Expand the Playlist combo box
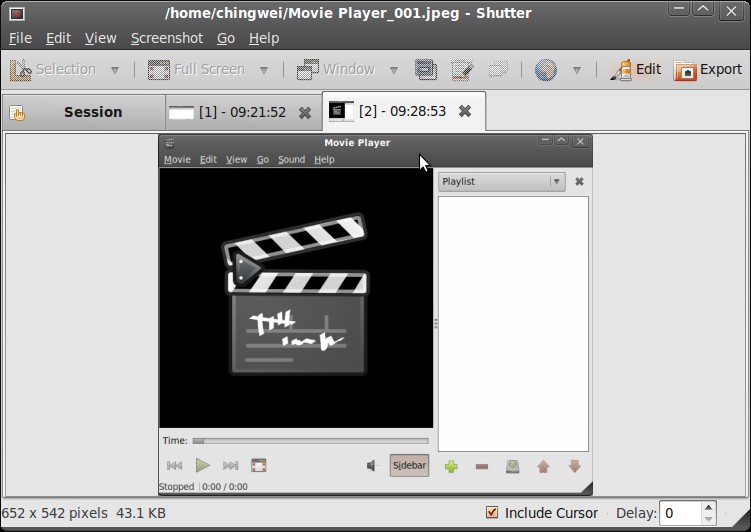 click(501, 181)
